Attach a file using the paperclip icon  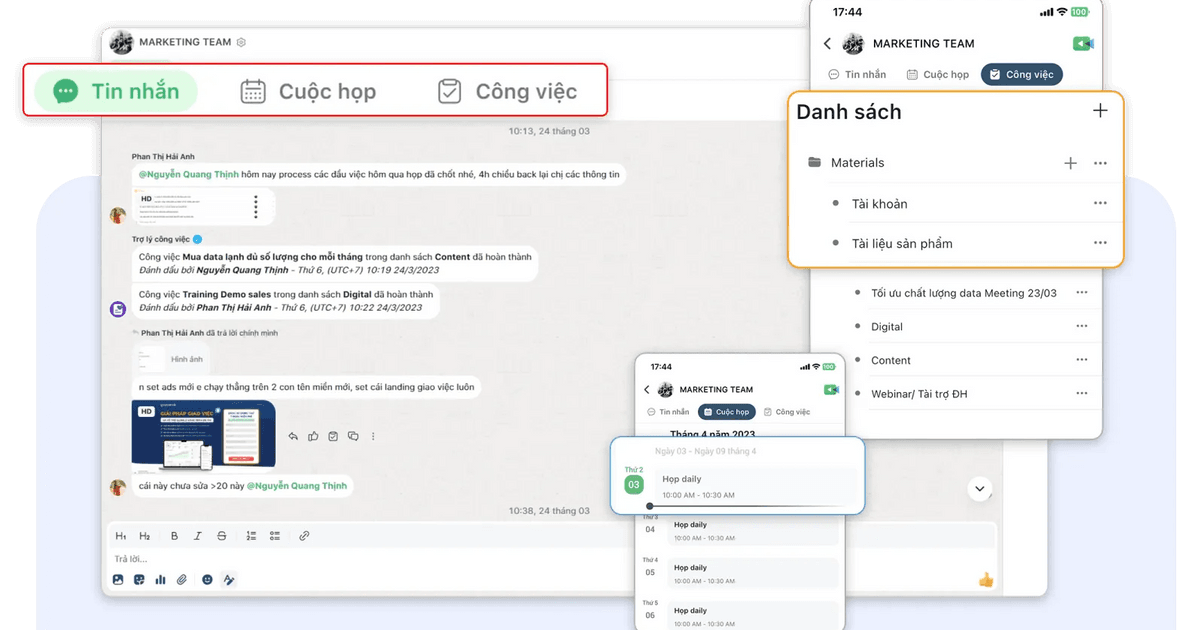coord(181,579)
